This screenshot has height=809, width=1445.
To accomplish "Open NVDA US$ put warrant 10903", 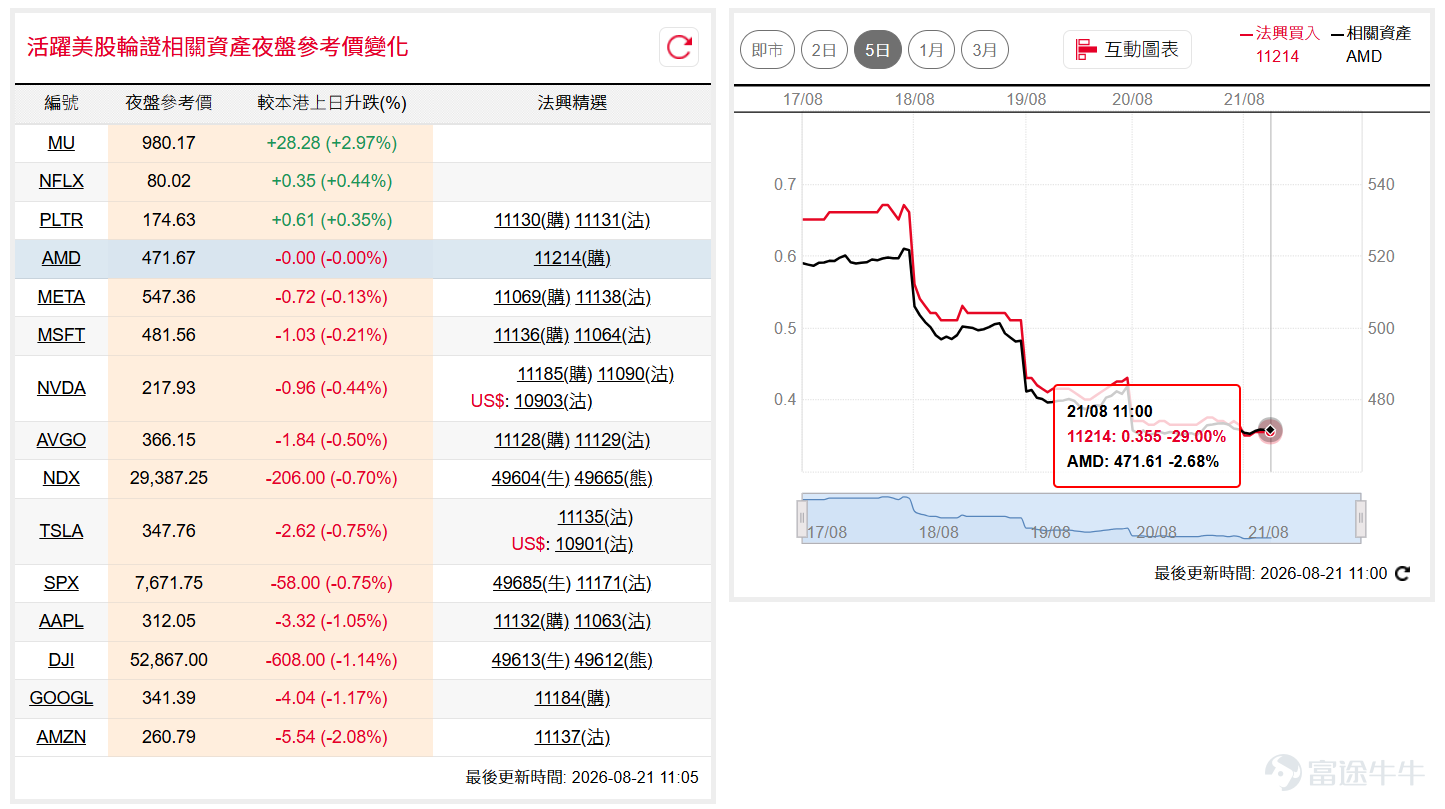I will pos(553,401).
